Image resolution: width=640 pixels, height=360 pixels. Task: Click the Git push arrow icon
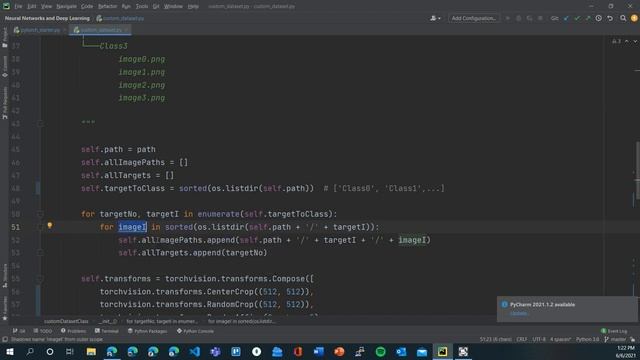pyautogui.click(x=588, y=18)
